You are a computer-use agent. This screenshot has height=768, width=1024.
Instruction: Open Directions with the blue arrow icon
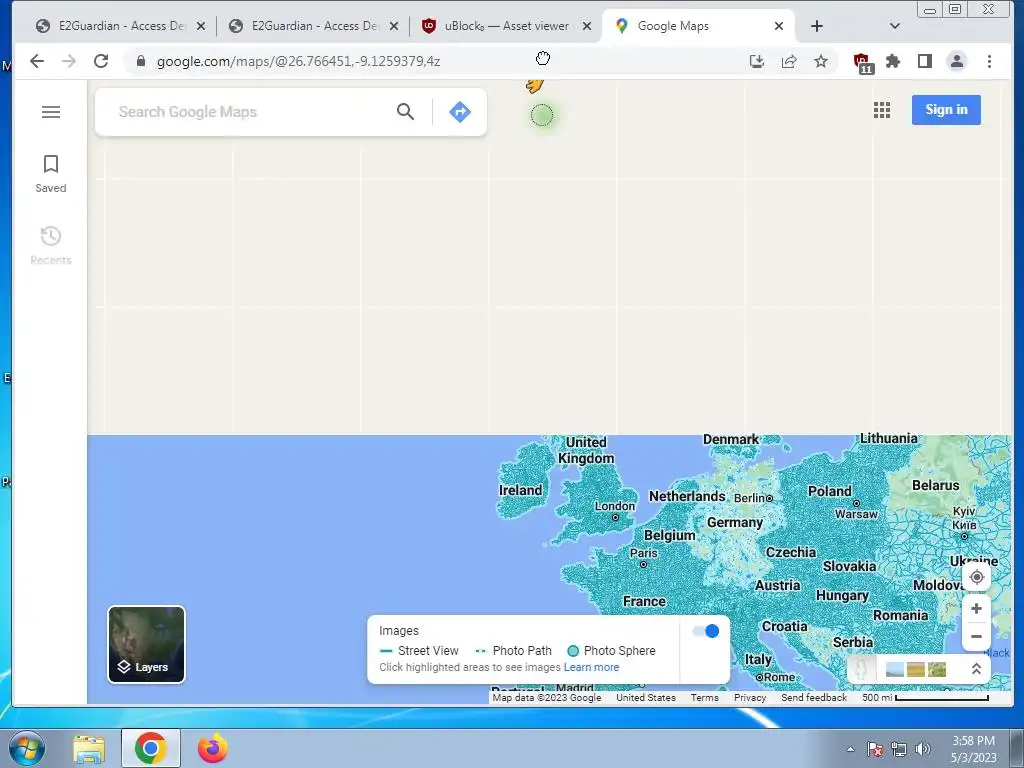(460, 112)
